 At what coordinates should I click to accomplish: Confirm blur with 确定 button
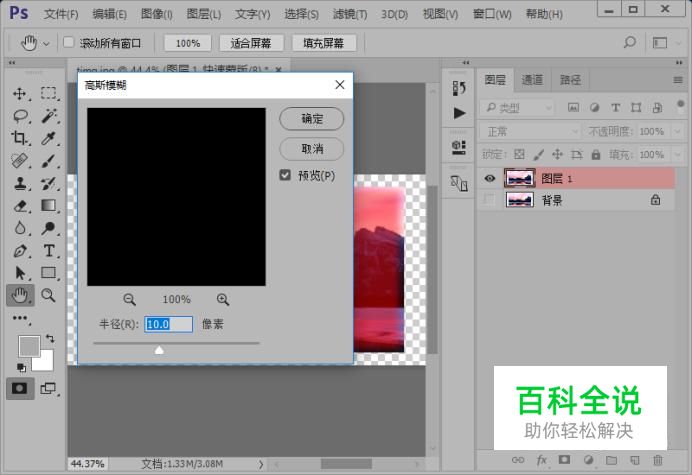(312, 118)
